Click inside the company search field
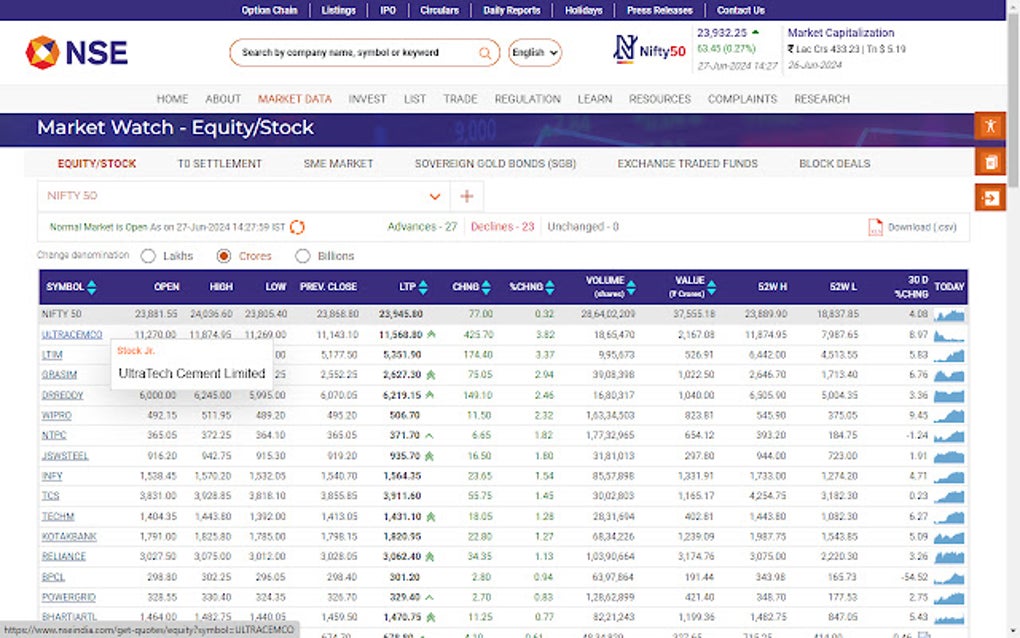The height and width of the screenshot is (638, 1020). click(360, 52)
